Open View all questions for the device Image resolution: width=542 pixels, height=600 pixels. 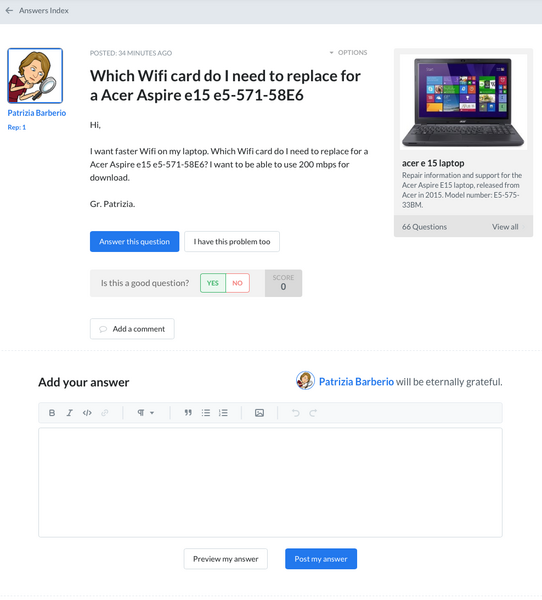tap(508, 227)
